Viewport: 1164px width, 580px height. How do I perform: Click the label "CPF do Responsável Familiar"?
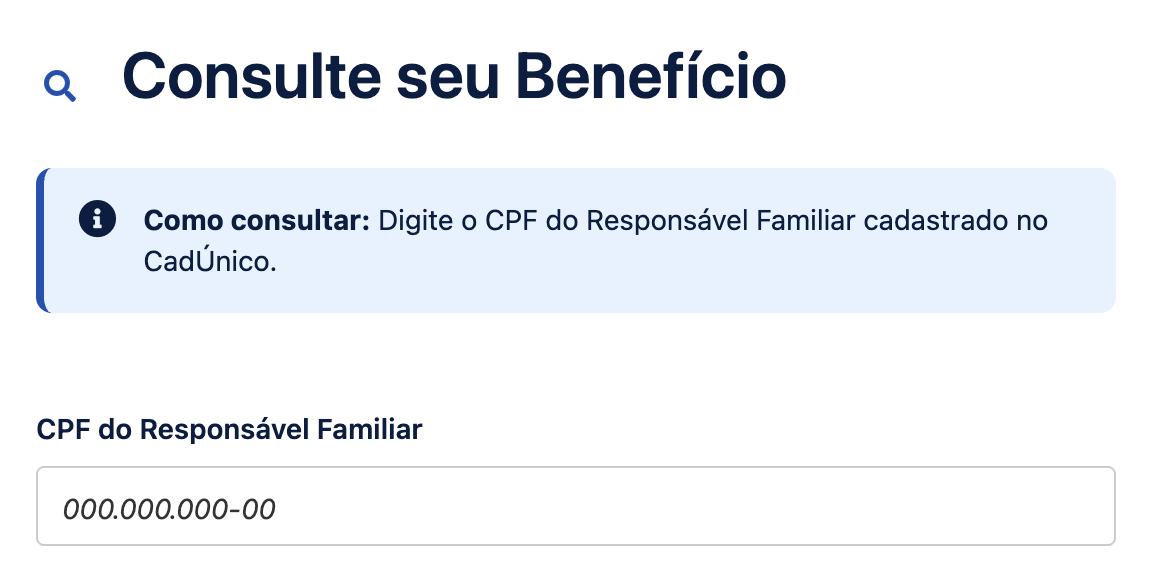click(x=229, y=429)
